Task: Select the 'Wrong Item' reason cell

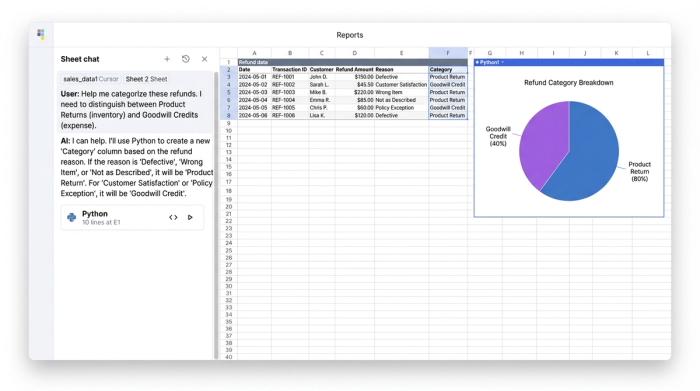Action: [x=401, y=92]
